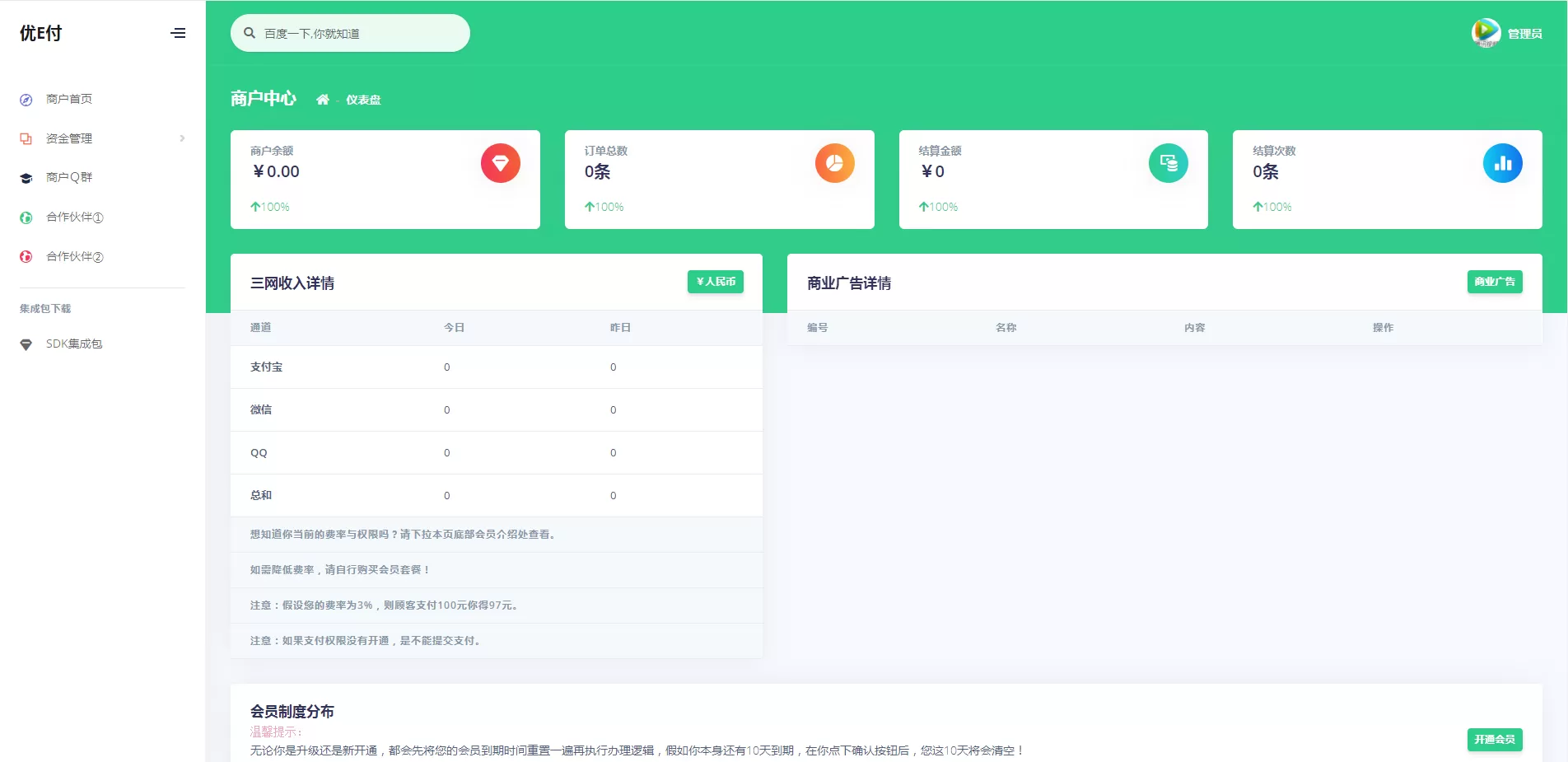Select the 商户Q群 sidebar icon
This screenshot has height=762, width=1568.
pos(25,177)
